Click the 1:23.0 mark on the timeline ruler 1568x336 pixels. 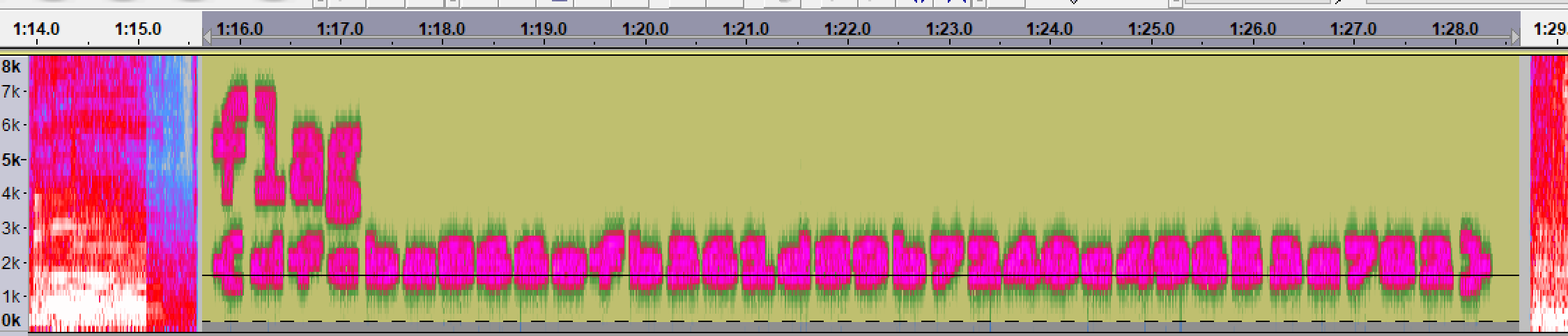click(949, 29)
